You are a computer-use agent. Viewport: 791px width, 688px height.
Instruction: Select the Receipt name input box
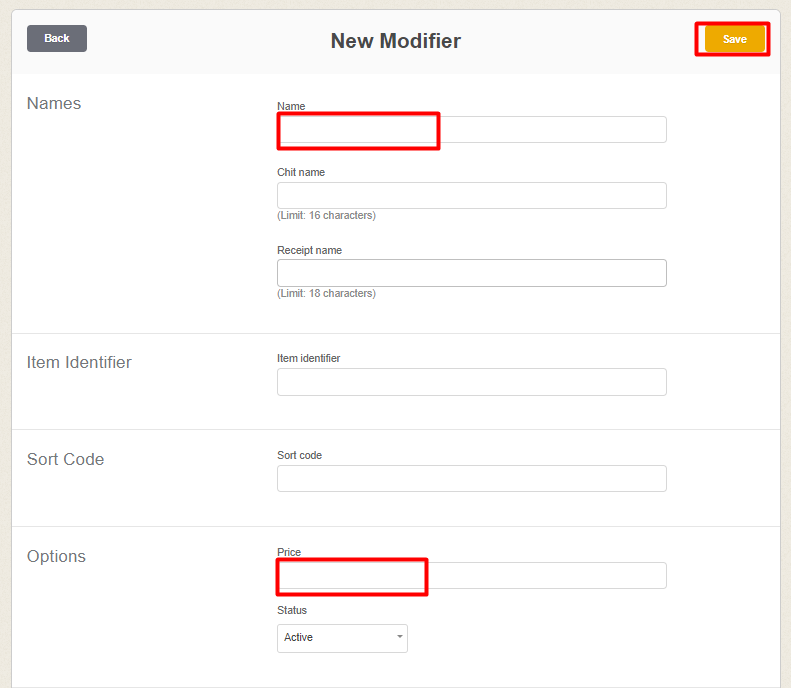point(471,273)
